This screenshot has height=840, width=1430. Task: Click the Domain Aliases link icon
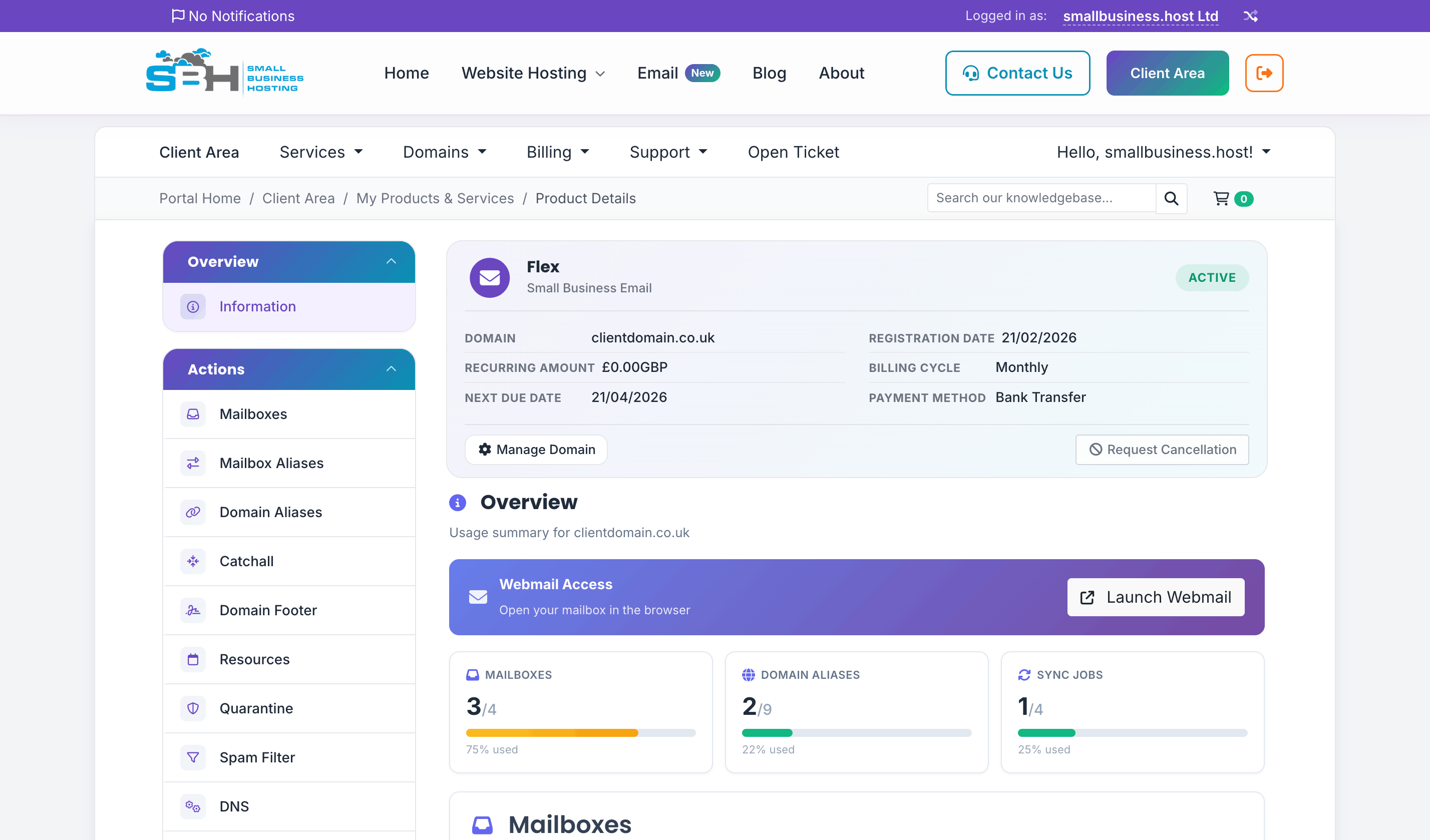193,512
